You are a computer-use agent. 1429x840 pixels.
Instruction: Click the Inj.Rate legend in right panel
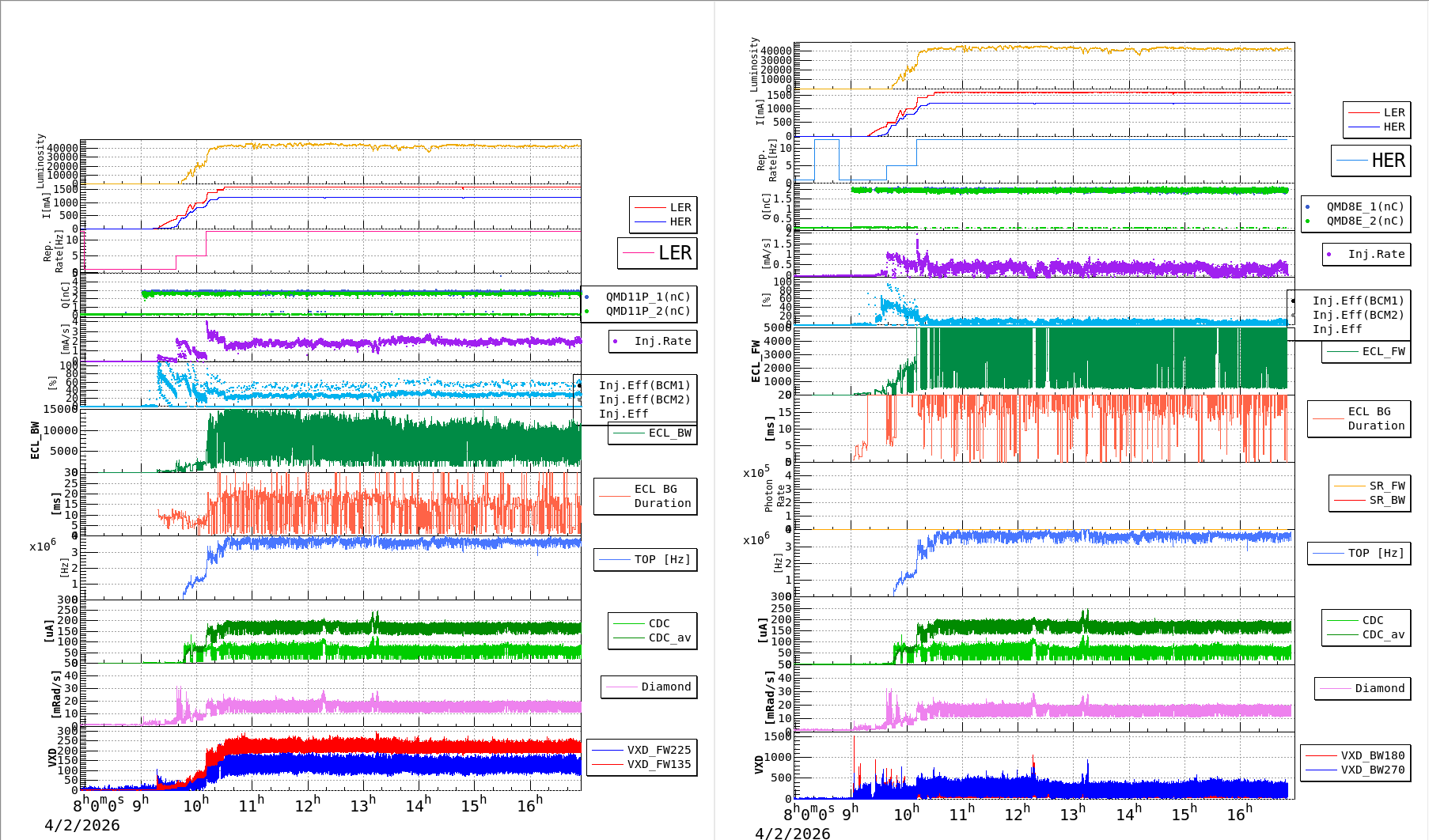pyautogui.click(x=1375, y=254)
